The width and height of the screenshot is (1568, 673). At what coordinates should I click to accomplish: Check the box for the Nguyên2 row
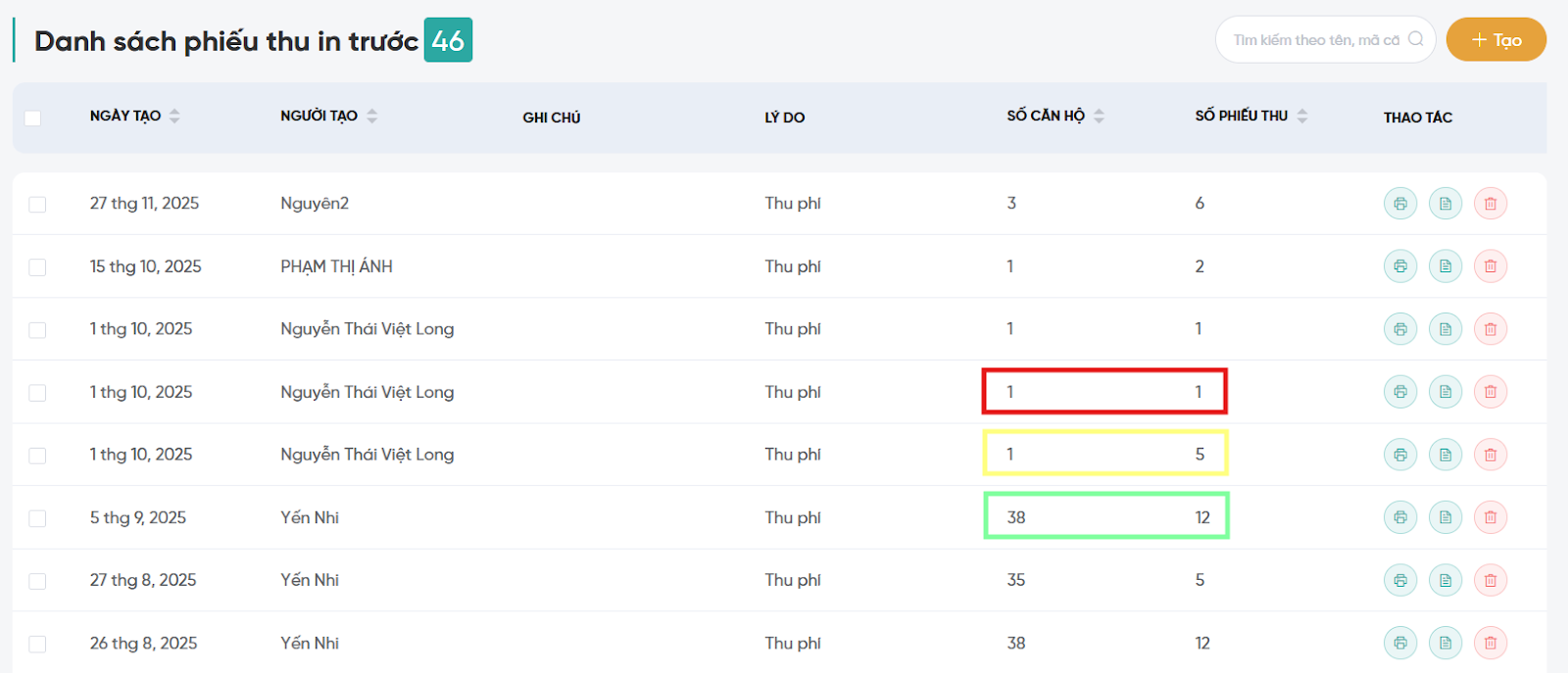click(37, 205)
